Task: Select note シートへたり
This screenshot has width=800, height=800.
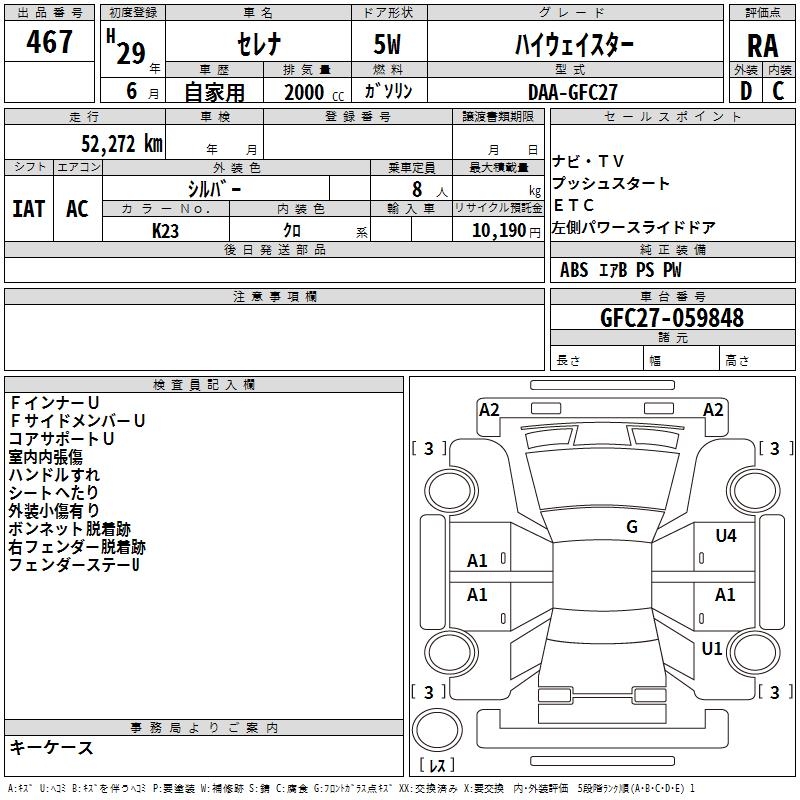Action: (54, 492)
